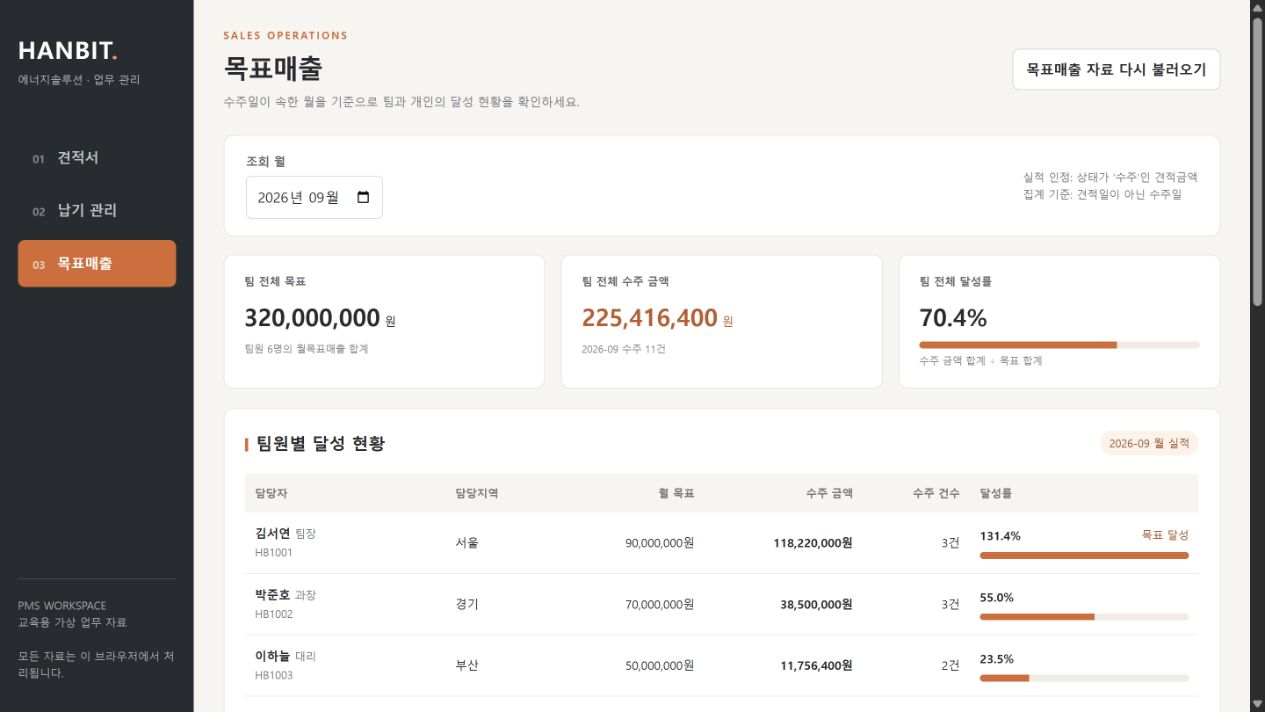1265x712 pixels.
Task: Click the scrollbar up arrow
Action: [x=1257, y=8]
